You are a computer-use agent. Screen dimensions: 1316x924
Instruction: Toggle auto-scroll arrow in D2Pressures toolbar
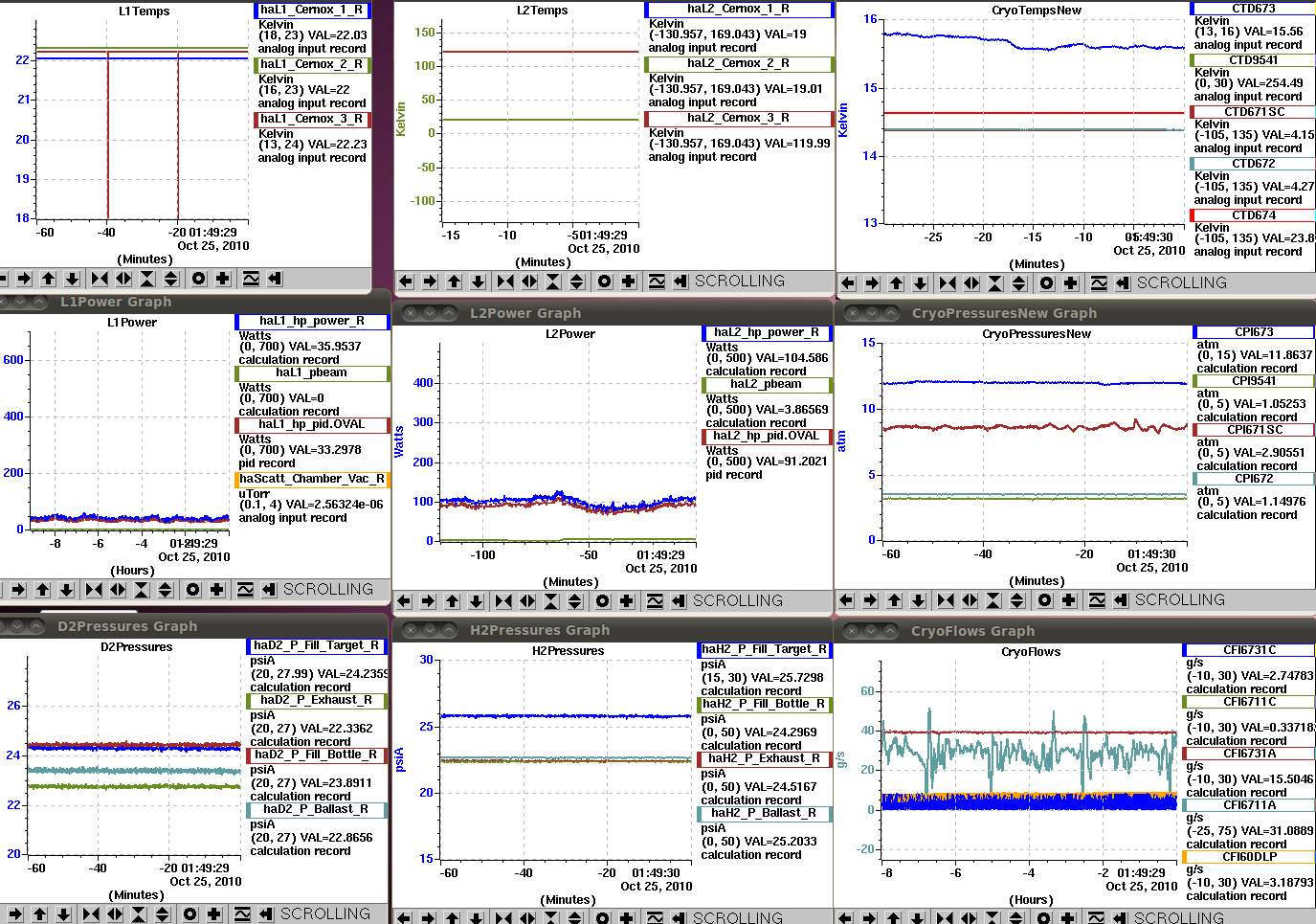pos(266,914)
